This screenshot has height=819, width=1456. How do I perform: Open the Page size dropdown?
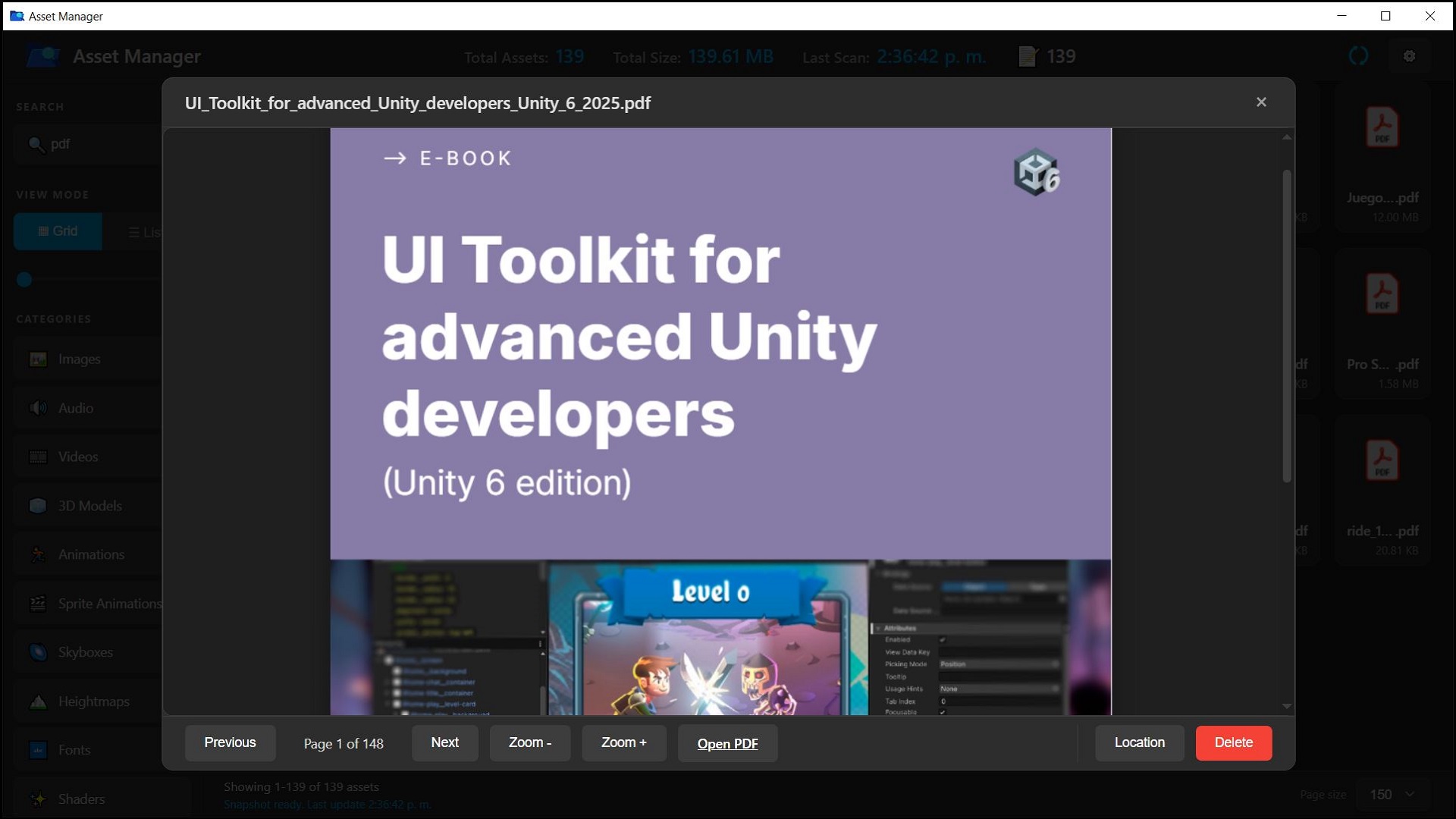pyautogui.click(x=1392, y=794)
